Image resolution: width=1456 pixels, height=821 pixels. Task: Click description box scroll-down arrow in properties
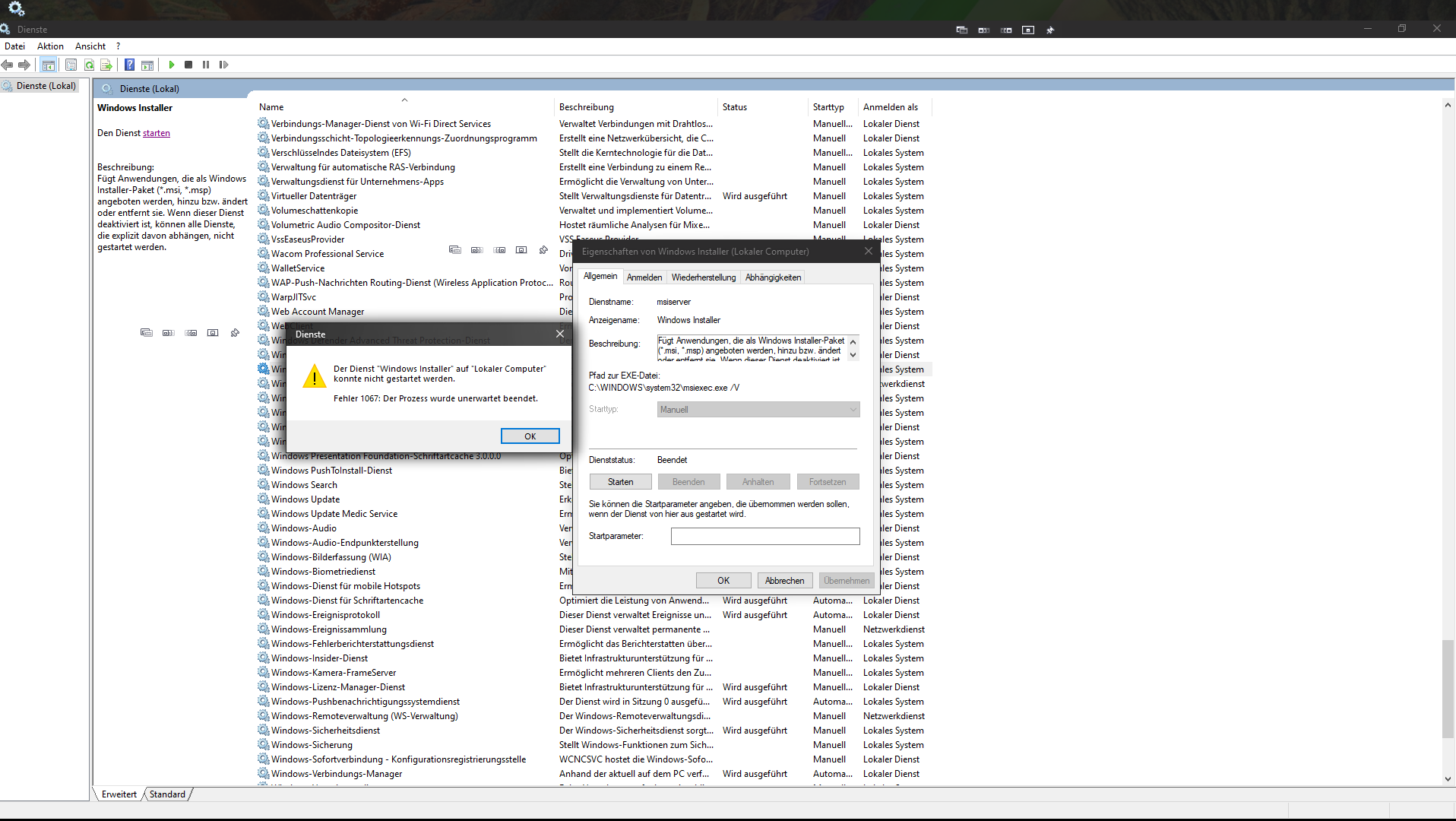pyautogui.click(x=853, y=355)
